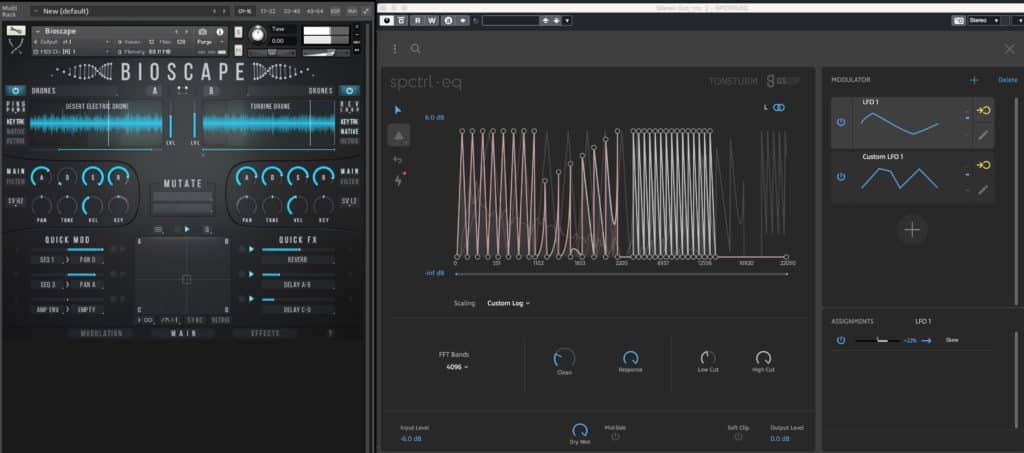Screen dimensions: 1024x453
Task: Switch to the EFFECTS tab in Bioscape
Action: coord(265,334)
